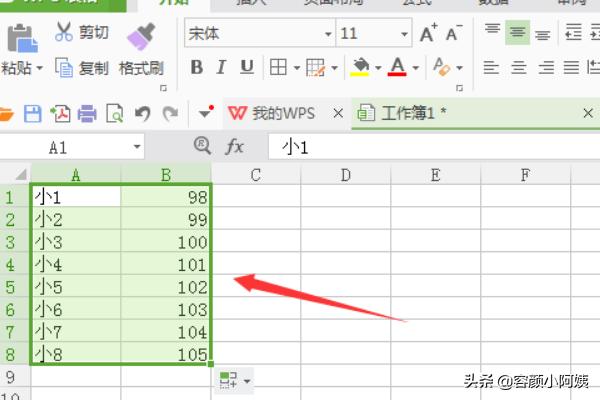Close the 我的WPS tab

[338, 113]
